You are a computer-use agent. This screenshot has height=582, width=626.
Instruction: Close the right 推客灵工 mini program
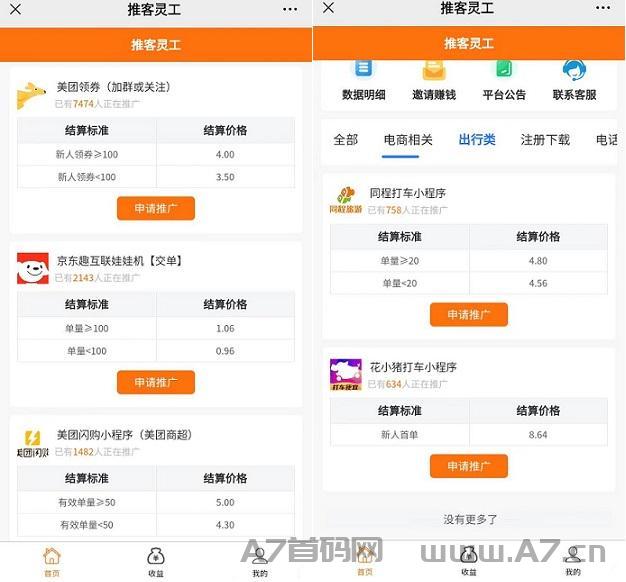pyautogui.click(x=328, y=8)
